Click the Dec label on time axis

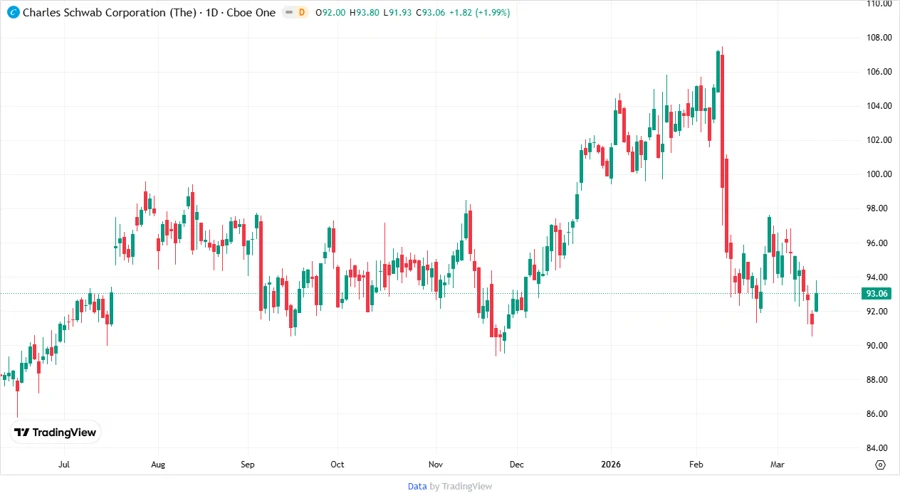coord(517,464)
